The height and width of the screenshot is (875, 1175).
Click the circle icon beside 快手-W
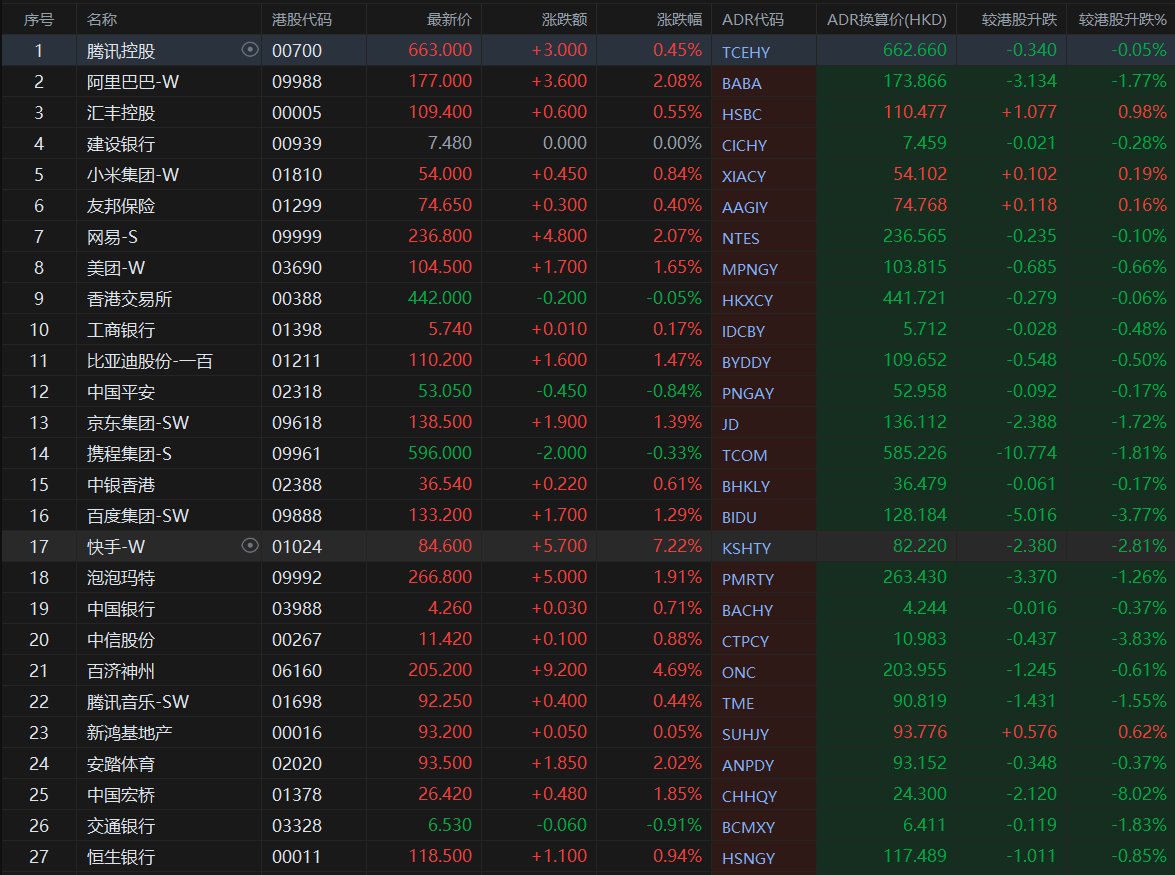(x=250, y=546)
